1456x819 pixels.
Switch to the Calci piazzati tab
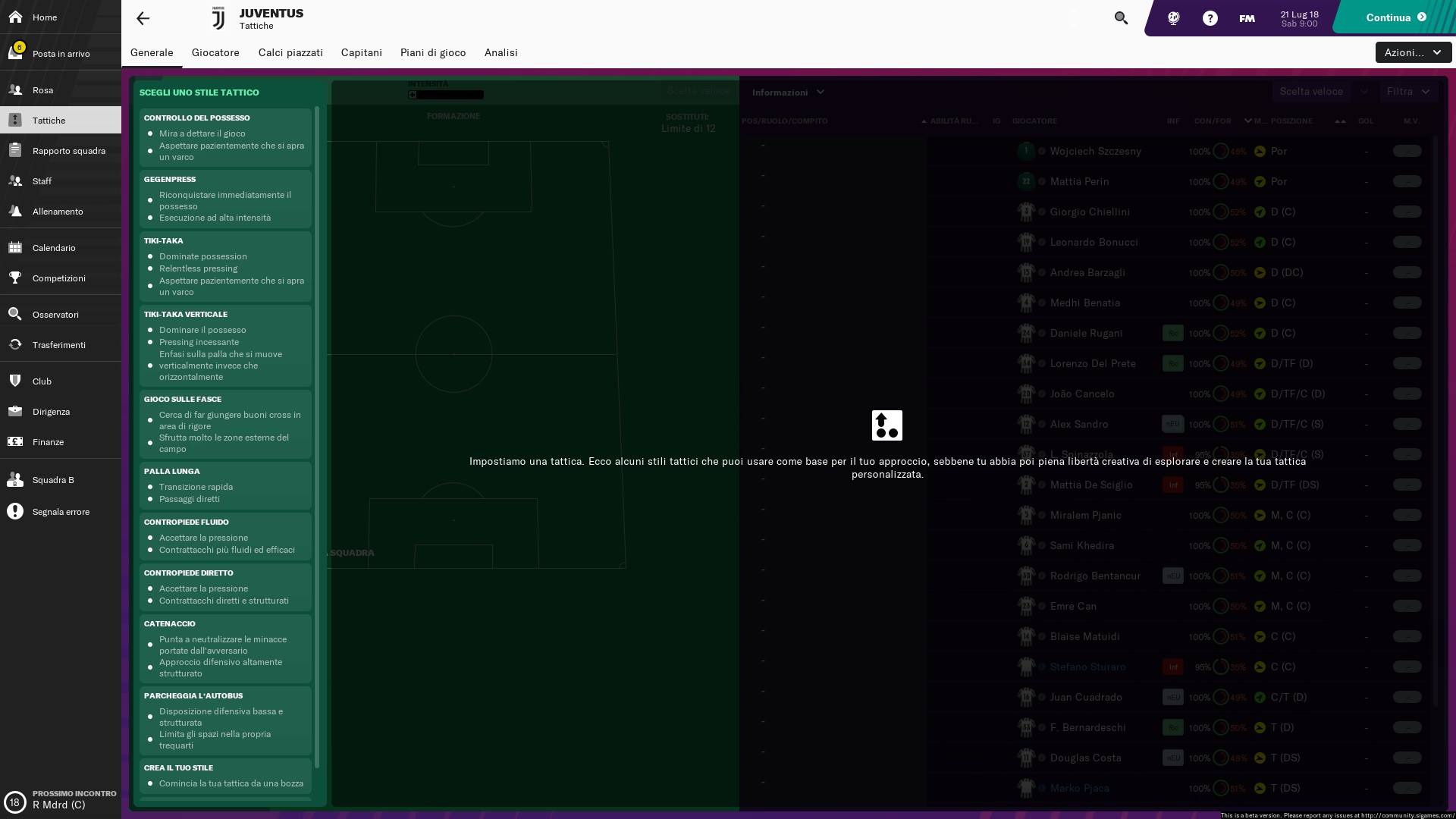click(290, 52)
